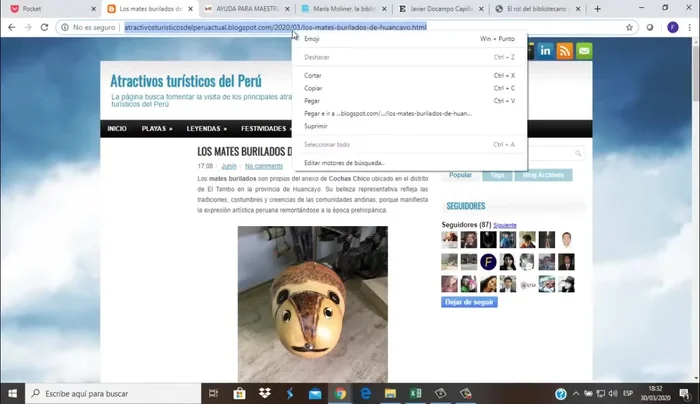
Task: Switch to the Popular sidebar tab
Action: click(460, 175)
